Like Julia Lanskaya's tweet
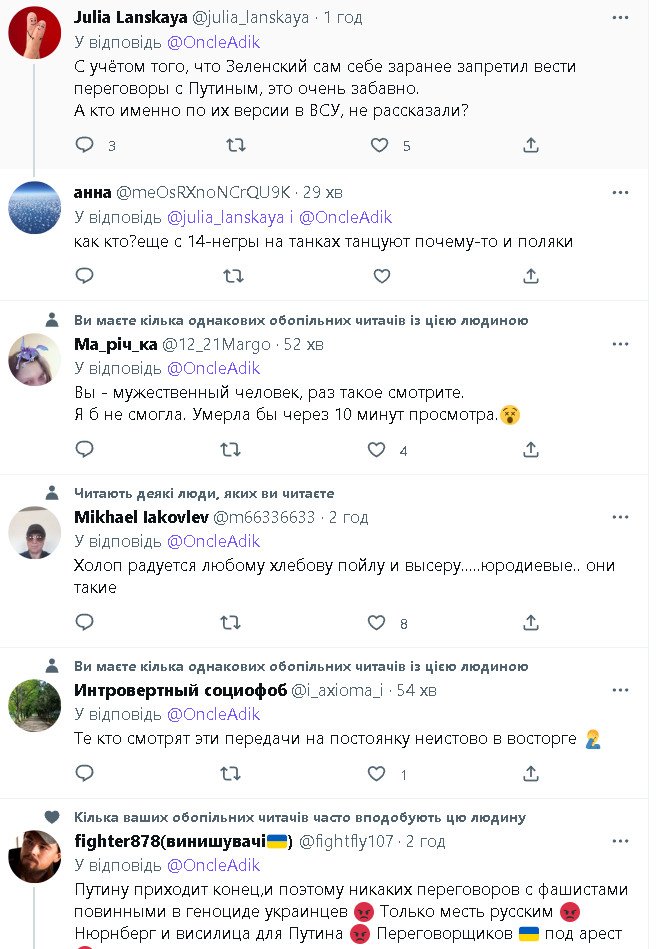The width and height of the screenshot is (659, 949). 379,146
